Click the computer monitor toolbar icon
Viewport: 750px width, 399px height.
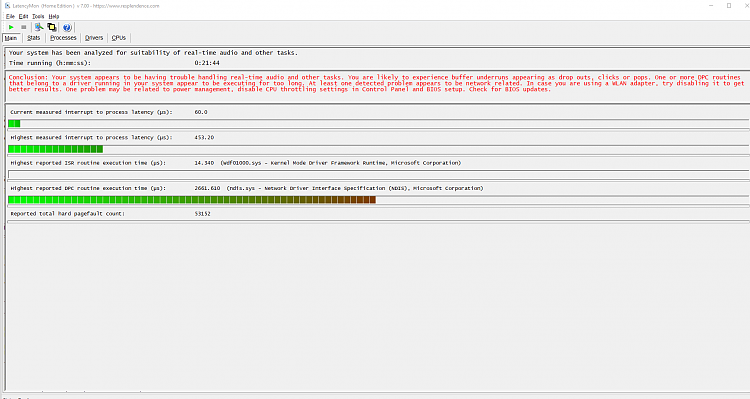point(39,27)
